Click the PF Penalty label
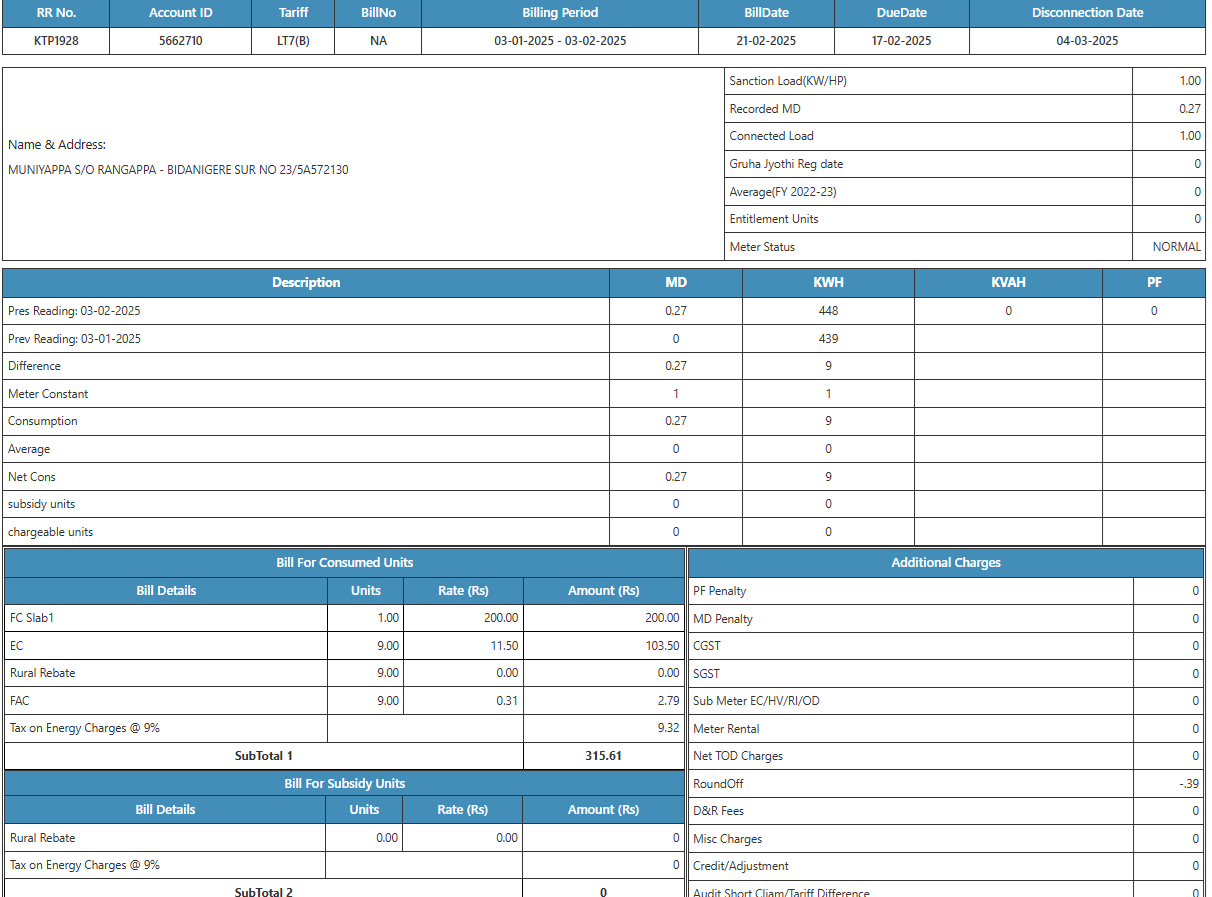The height and width of the screenshot is (897, 1212). point(720,591)
